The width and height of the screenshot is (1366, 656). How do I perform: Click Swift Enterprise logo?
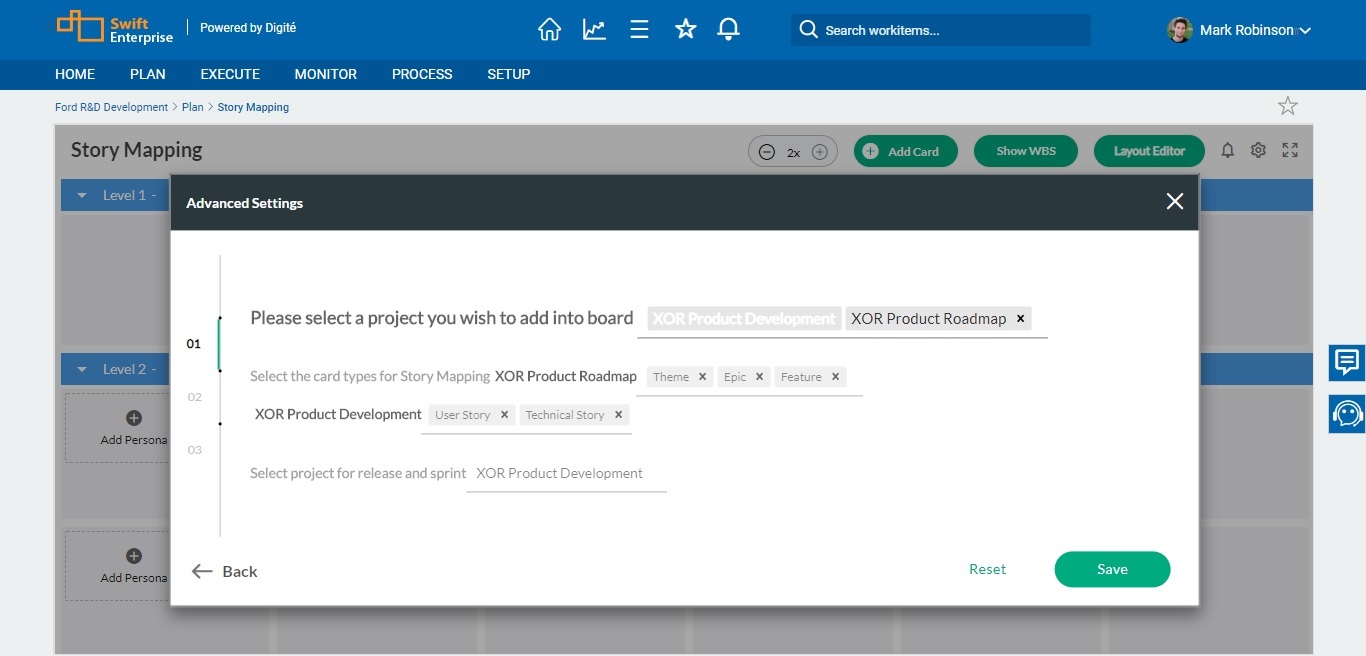pyautogui.click(x=114, y=27)
